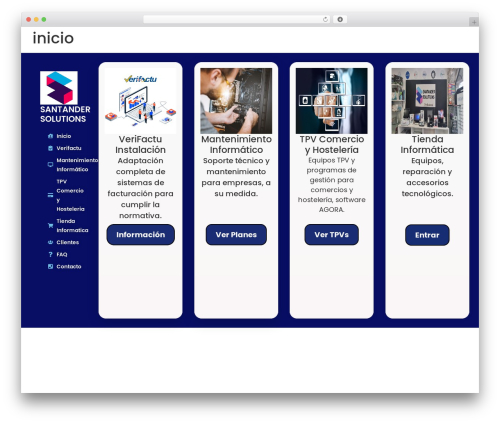Screen dimensions: 500x423
Task: Click the monitor icon for Mantenimiento Informático
Action: click(x=50, y=165)
